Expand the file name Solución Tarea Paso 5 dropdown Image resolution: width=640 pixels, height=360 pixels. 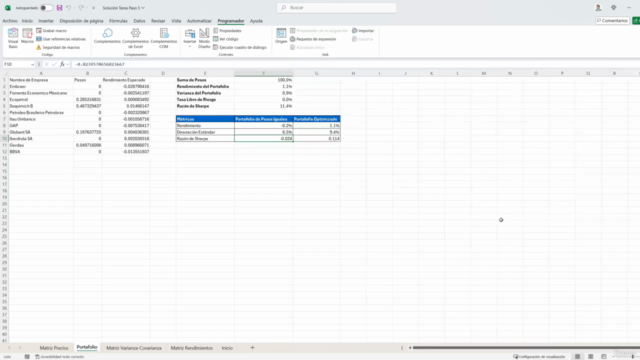(124, 8)
